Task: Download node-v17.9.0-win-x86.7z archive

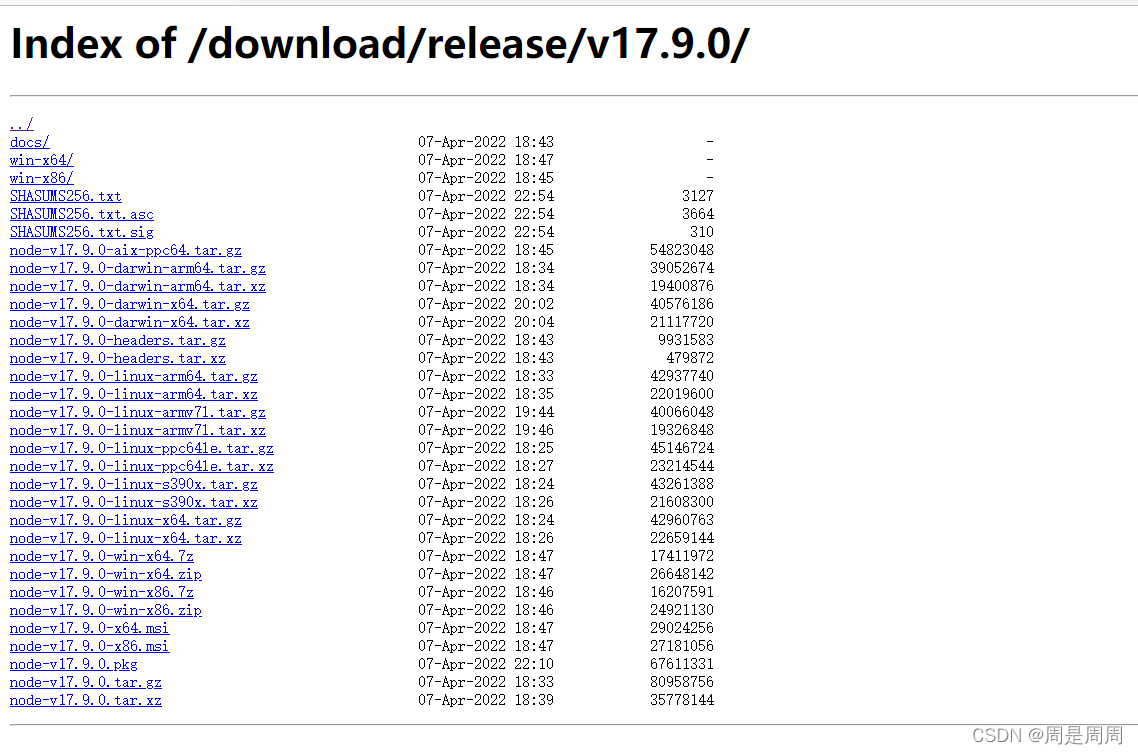Action: click(102, 592)
